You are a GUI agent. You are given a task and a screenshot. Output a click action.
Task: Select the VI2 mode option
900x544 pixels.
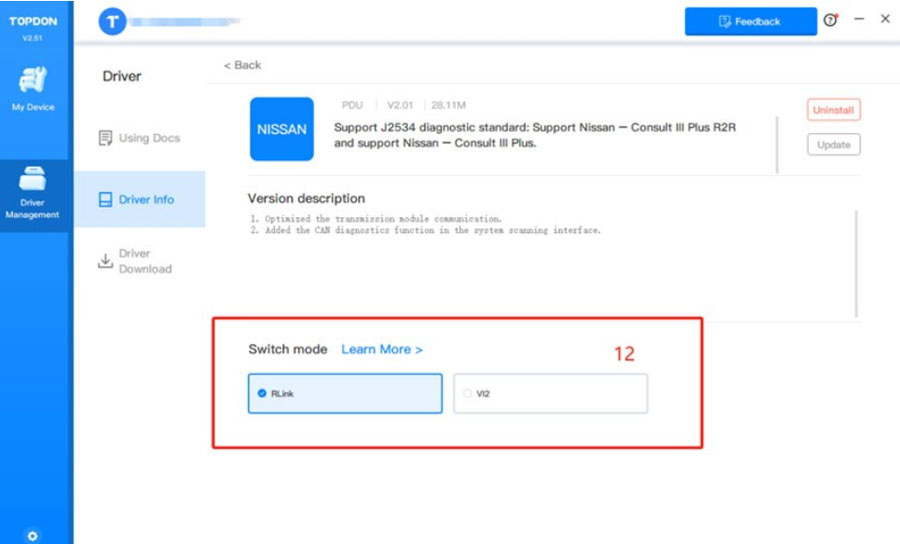(550, 393)
